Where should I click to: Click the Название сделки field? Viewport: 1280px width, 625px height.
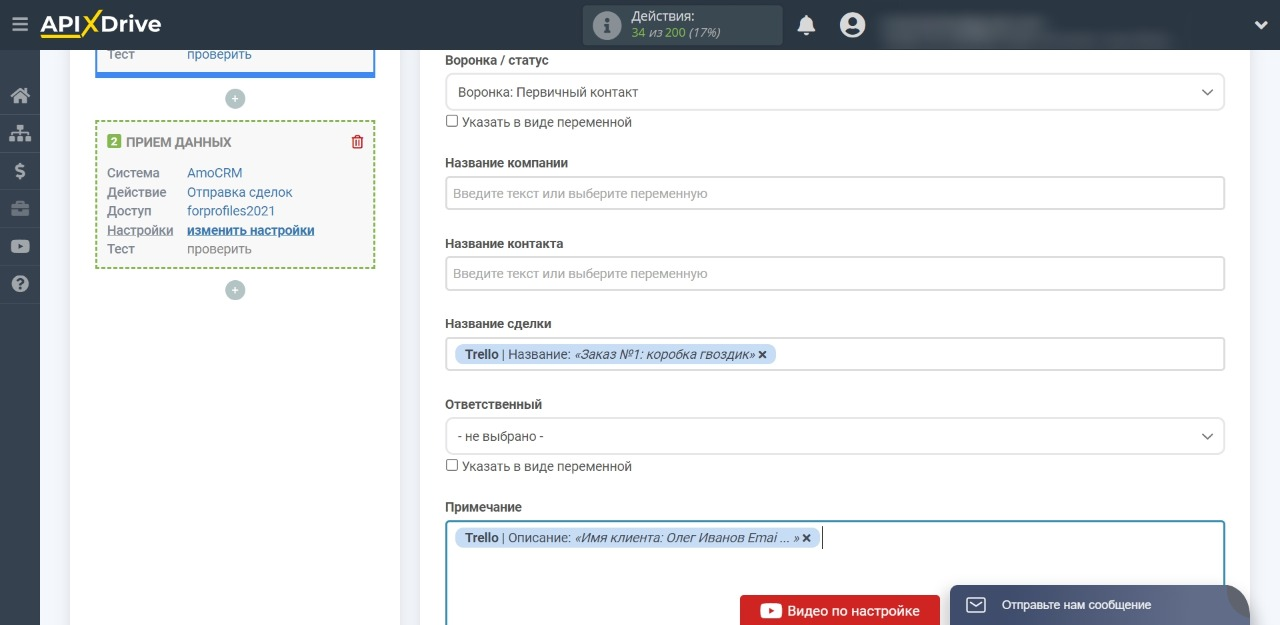(x=835, y=354)
